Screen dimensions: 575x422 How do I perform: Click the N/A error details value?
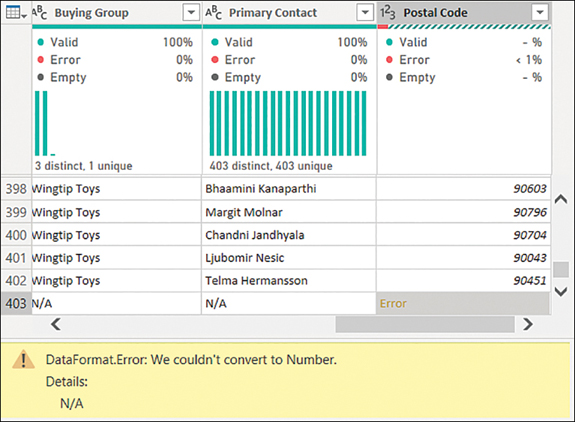72,404
